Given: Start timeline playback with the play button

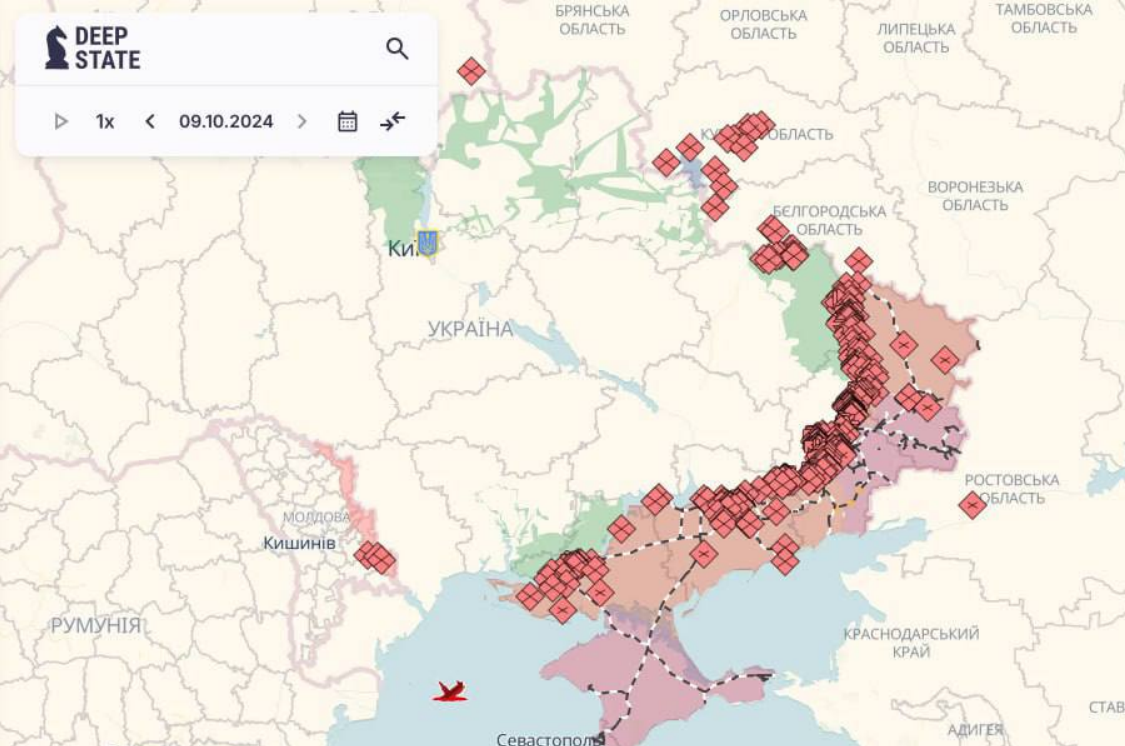Looking at the screenshot, I should [x=61, y=122].
